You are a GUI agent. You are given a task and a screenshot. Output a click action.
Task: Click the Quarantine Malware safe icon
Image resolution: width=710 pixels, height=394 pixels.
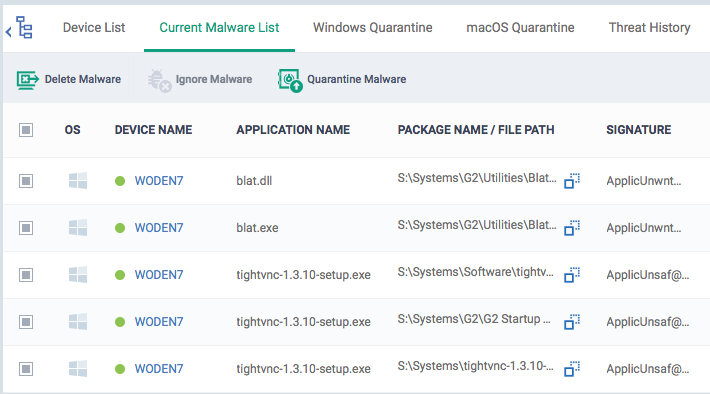(x=290, y=81)
